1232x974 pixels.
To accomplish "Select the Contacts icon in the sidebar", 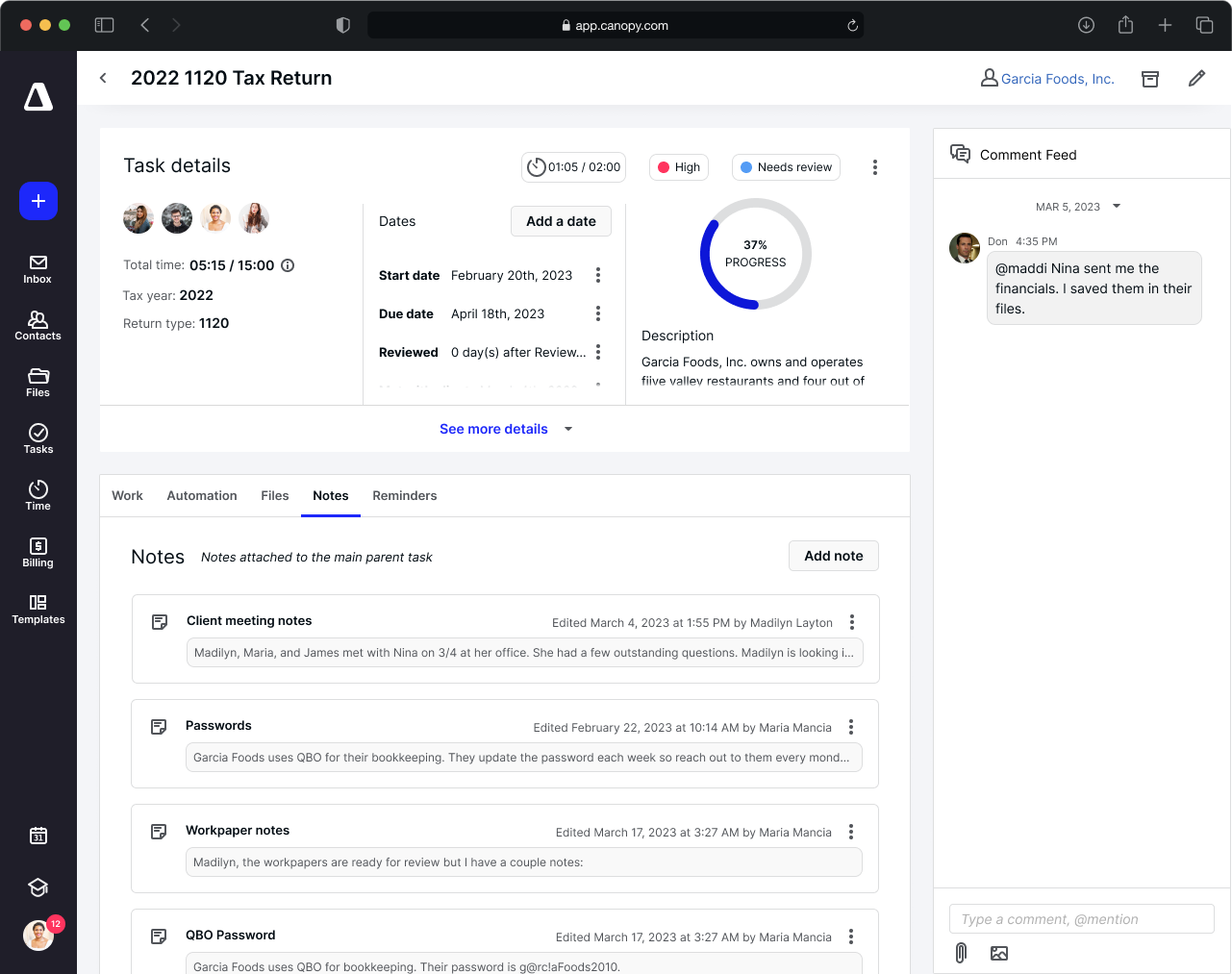I will (38, 324).
